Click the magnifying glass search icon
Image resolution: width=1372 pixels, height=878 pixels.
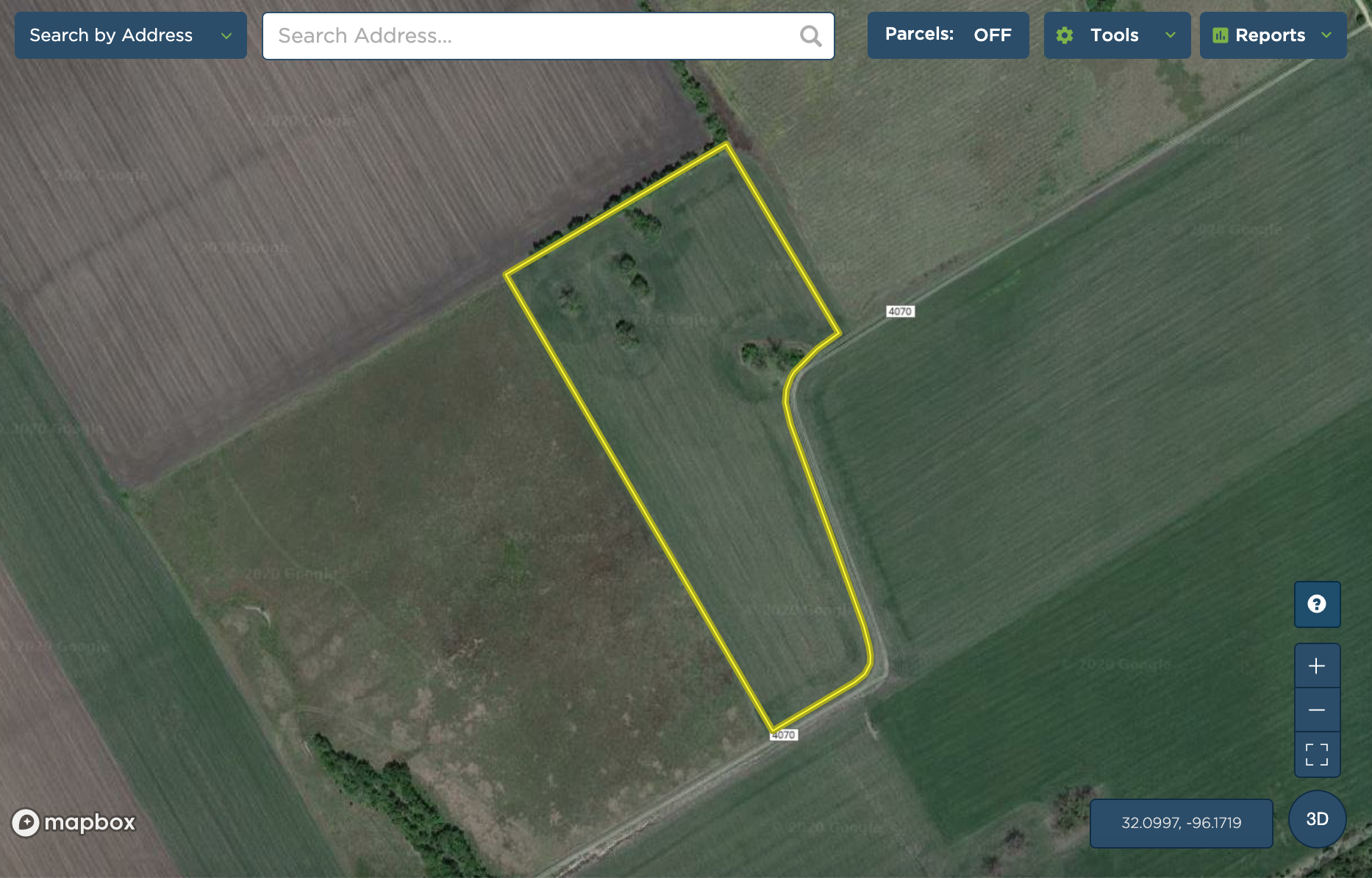click(x=810, y=36)
